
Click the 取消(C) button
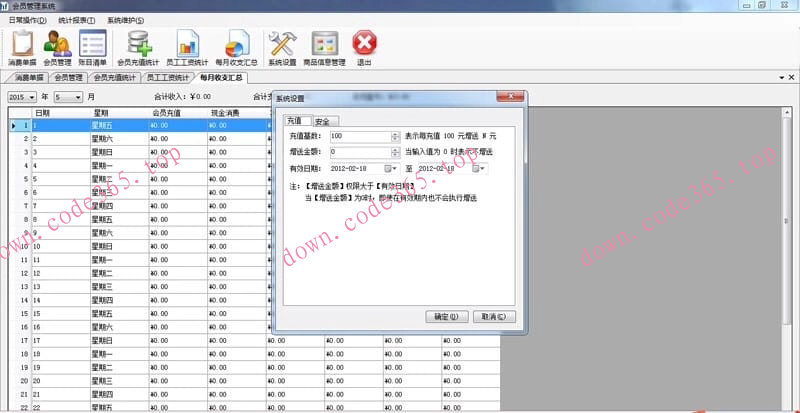tap(494, 317)
